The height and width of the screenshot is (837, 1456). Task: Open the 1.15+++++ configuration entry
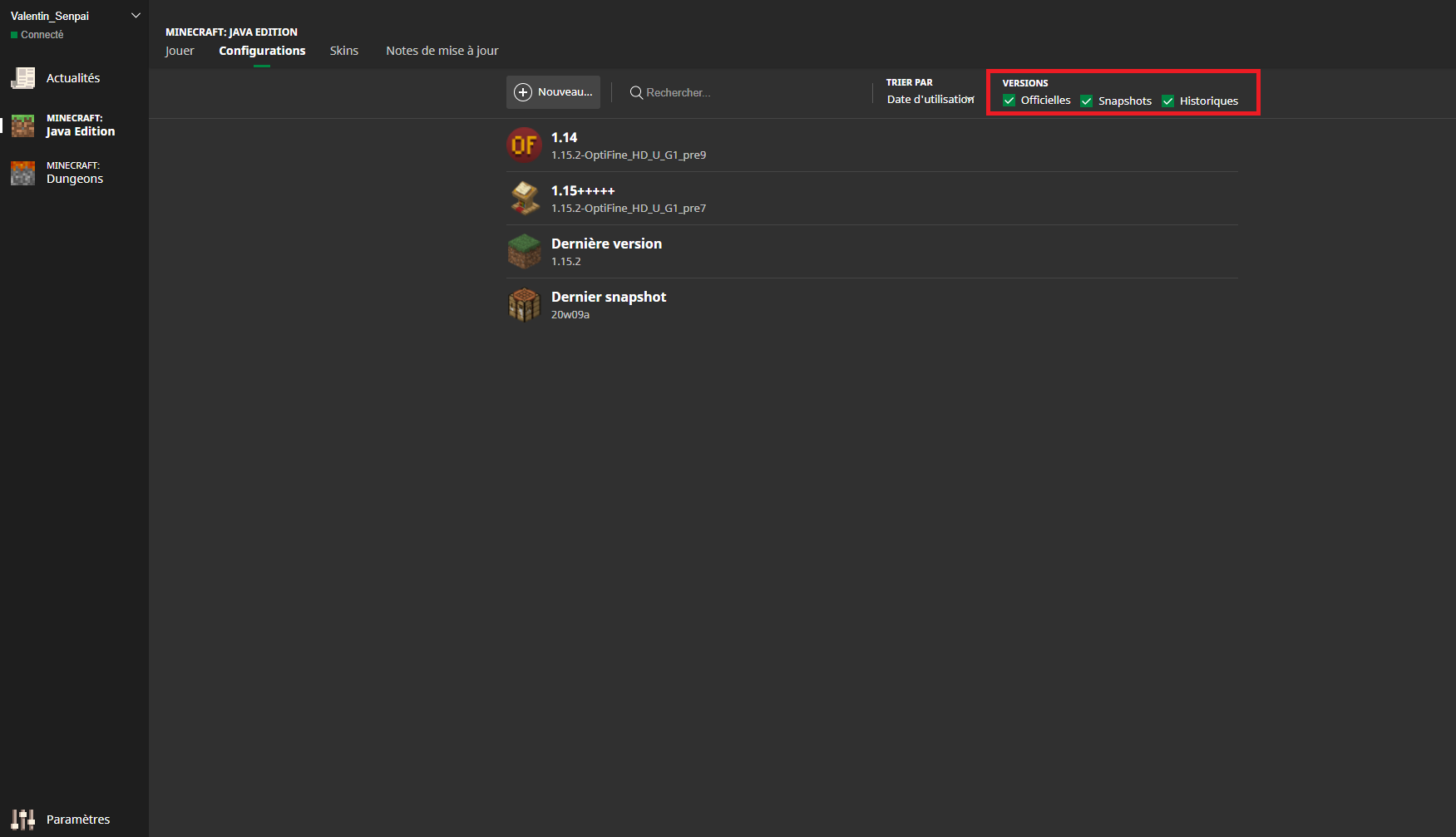pos(872,199)
